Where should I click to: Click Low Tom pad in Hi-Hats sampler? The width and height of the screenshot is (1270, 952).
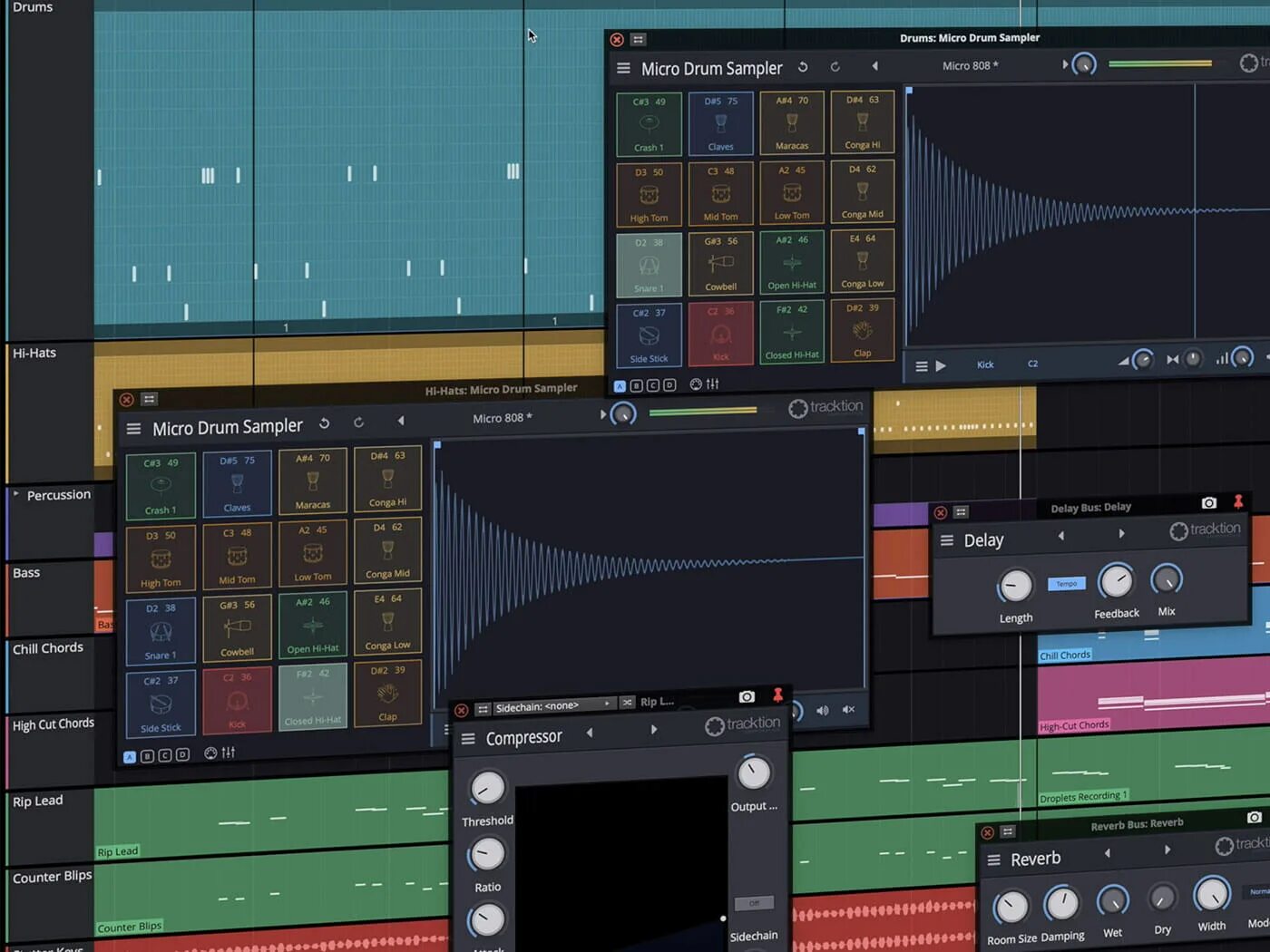pos(312,553)
